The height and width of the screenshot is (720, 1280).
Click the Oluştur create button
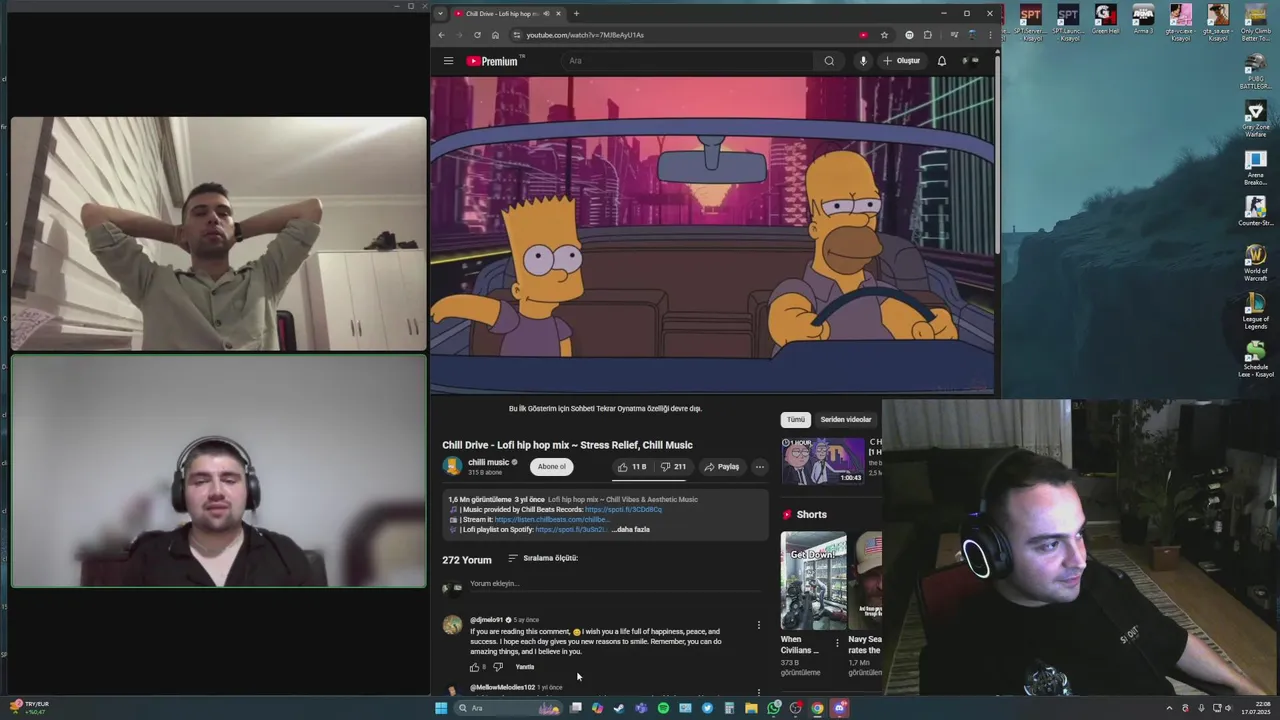pos(901,61)
